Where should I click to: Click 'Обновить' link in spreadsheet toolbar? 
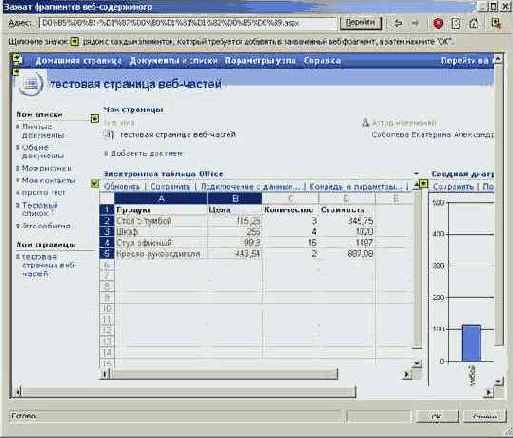(122, 186)
